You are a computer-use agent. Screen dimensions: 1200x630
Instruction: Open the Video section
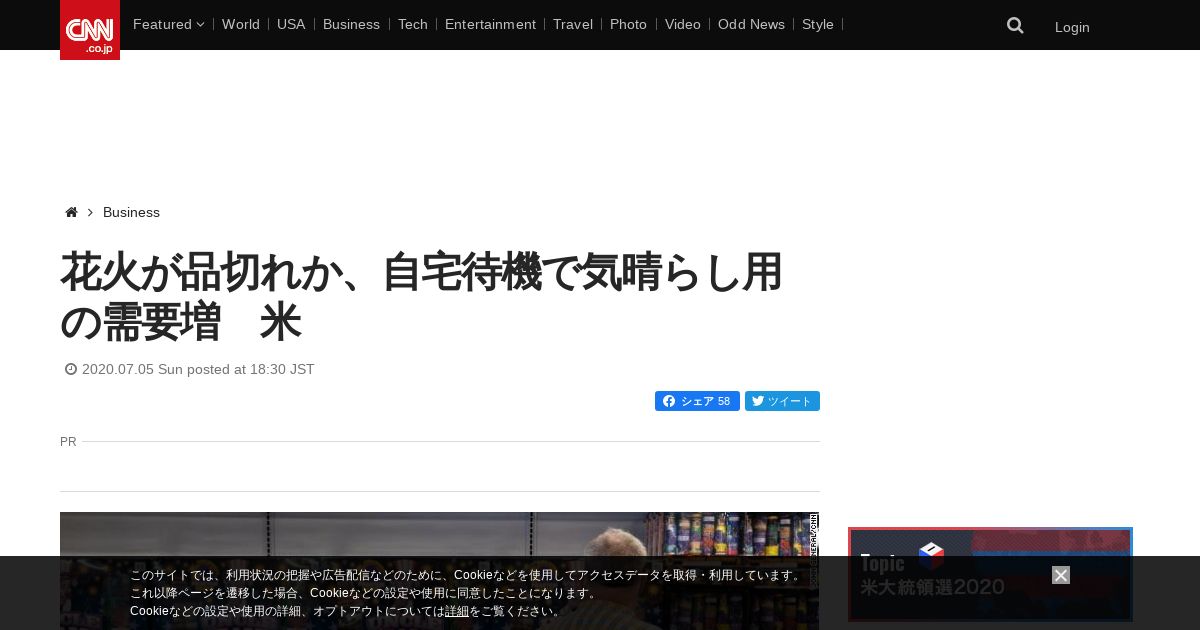[683, 24]
